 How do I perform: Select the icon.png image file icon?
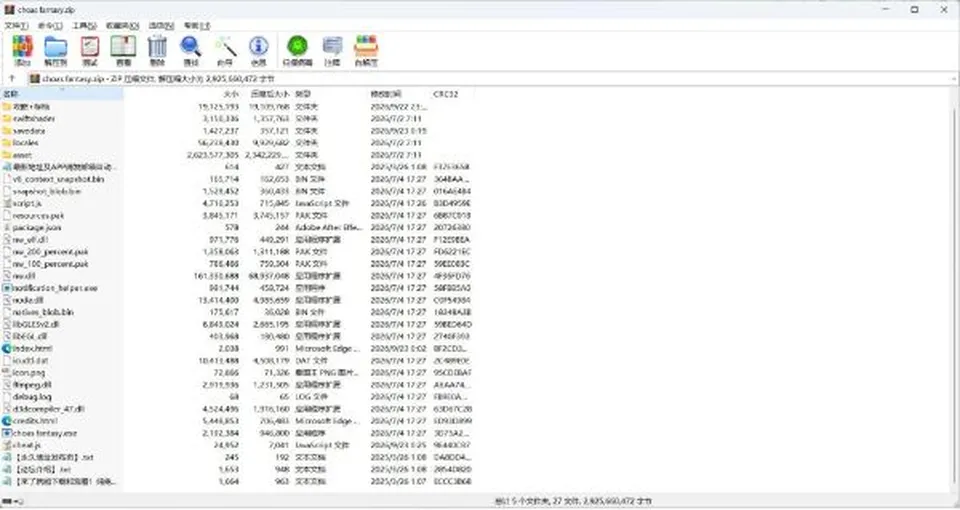pos(7,372)
